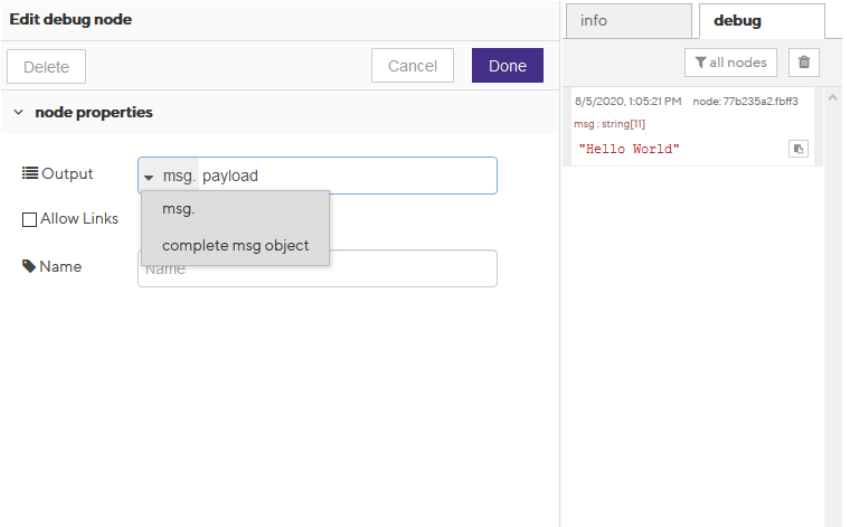Image resolution: width=847 pixels, height=527 pixels.
Task: Clear debug messages with the trash icon
Action: (x=804, y=63)
